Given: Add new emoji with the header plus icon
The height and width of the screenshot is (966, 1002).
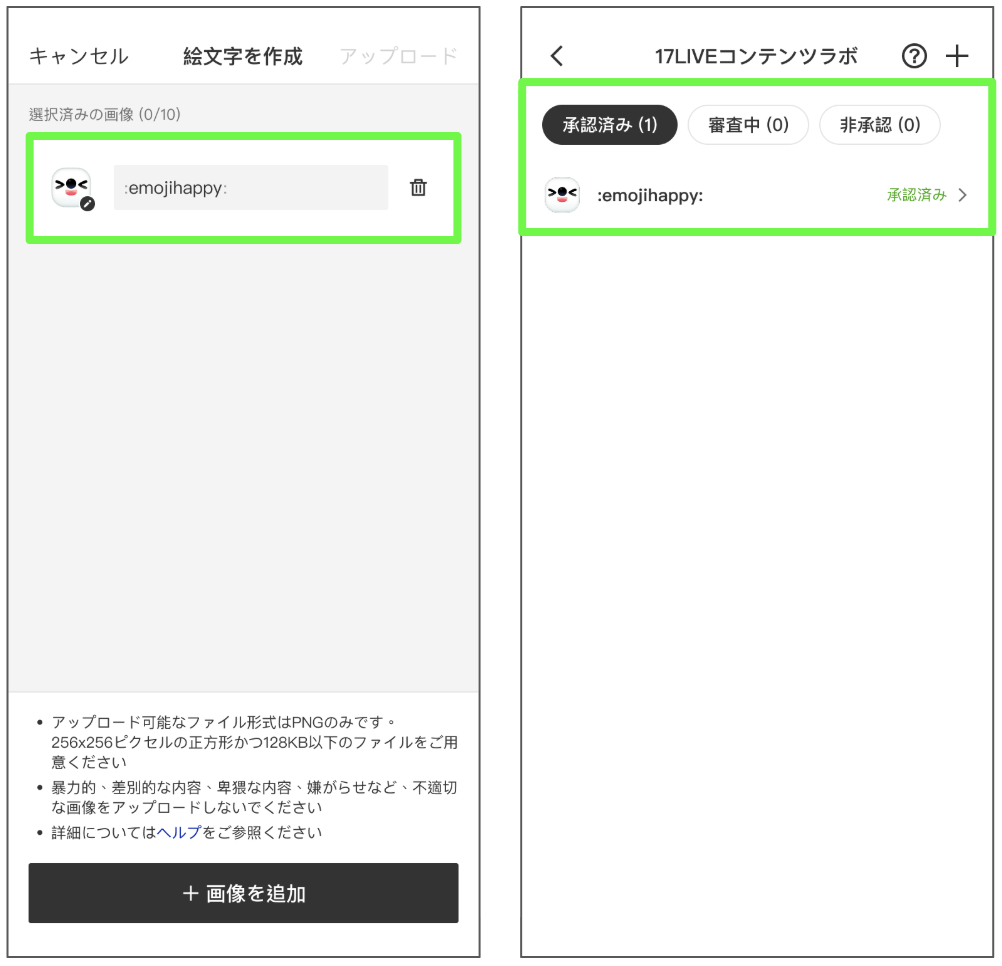Looking at the screenshot, I should pyautogui.click(x=957, y=56).
